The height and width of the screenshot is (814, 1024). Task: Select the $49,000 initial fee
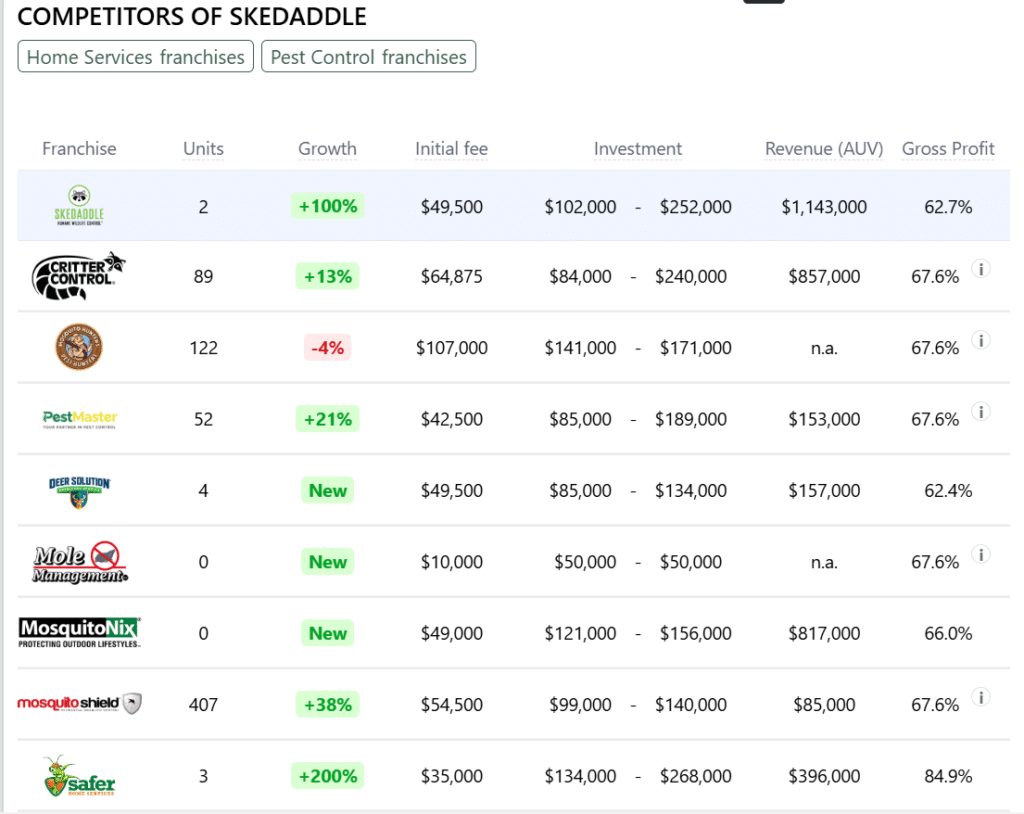(451, 634)
